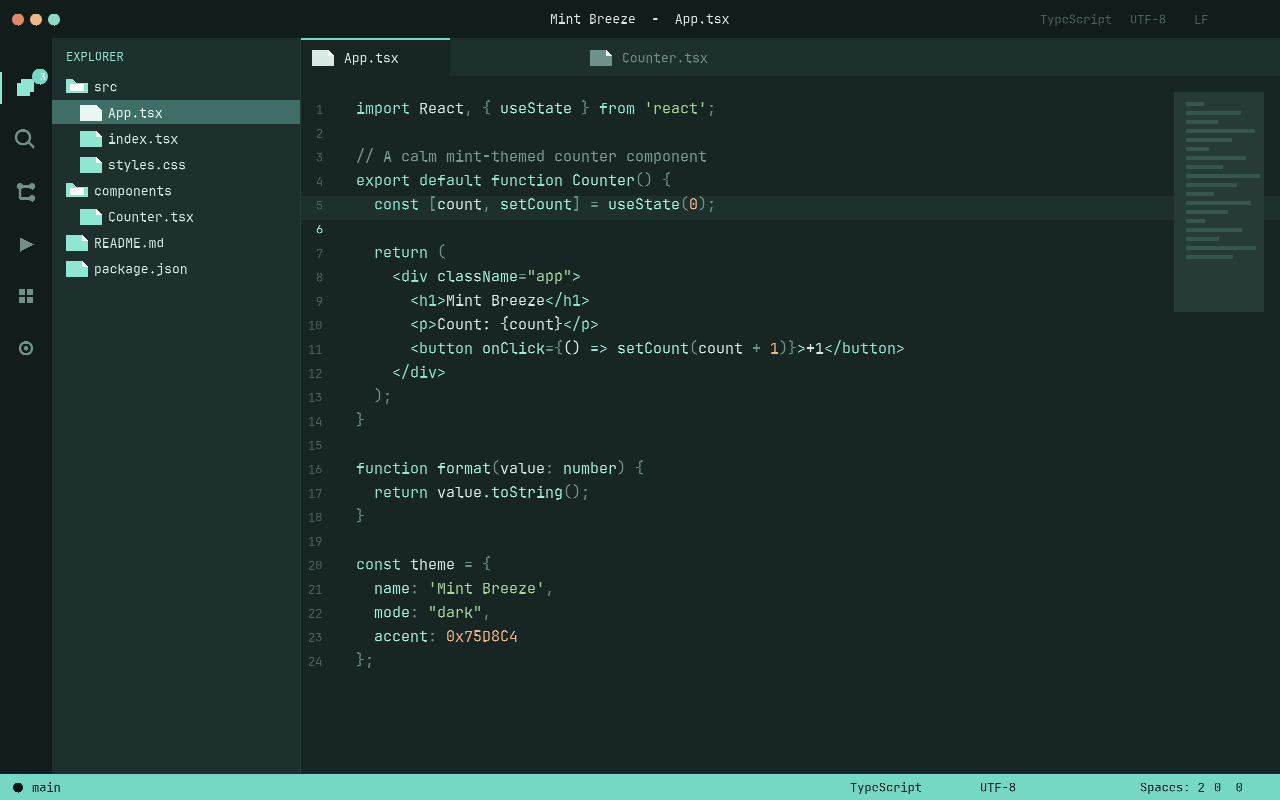Switch to the App.tsx editor tab
This screenshot has height=800, width=1280.
click(x=375, y=58)
